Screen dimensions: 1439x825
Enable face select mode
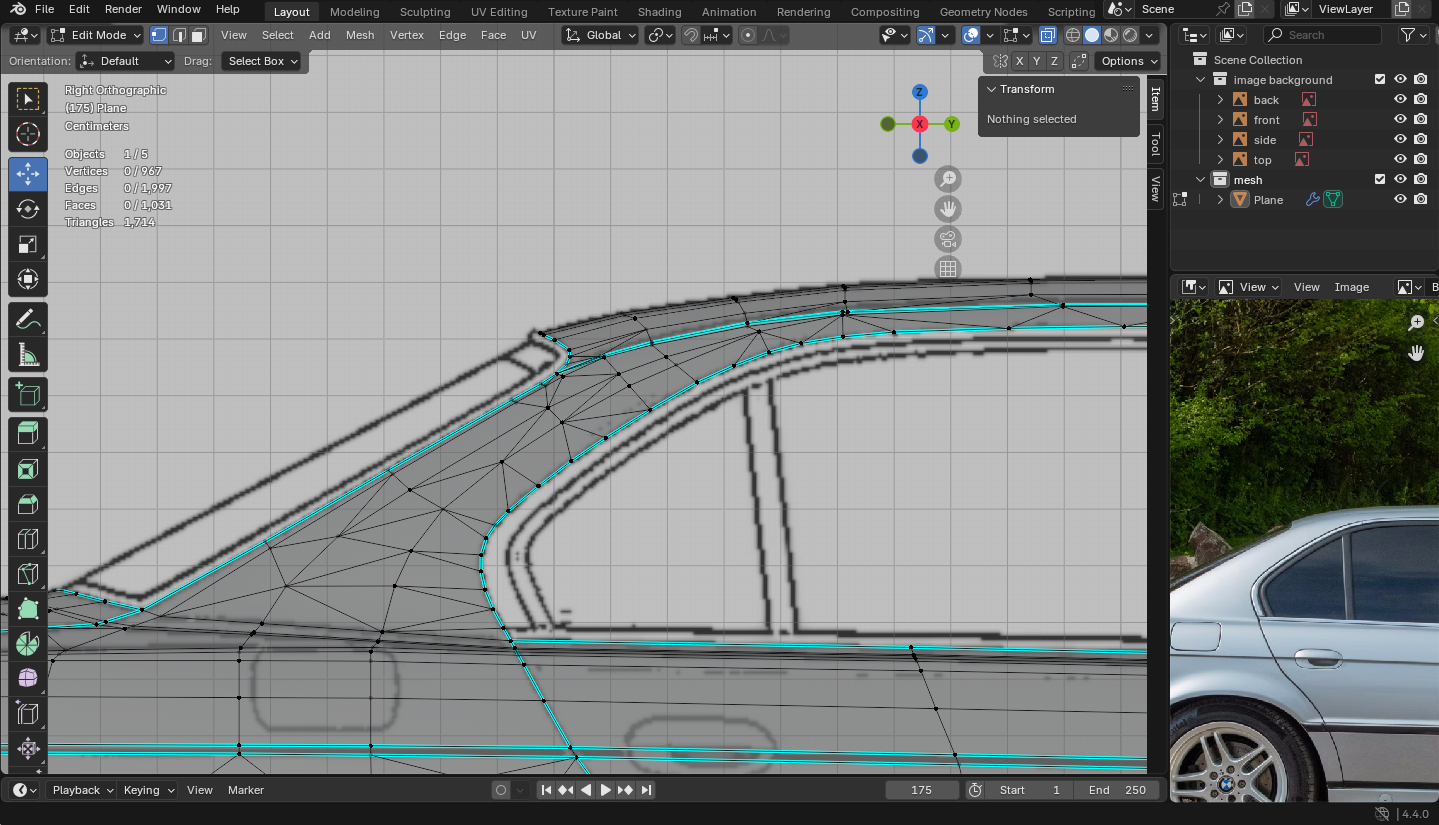(x=198, y=35)
